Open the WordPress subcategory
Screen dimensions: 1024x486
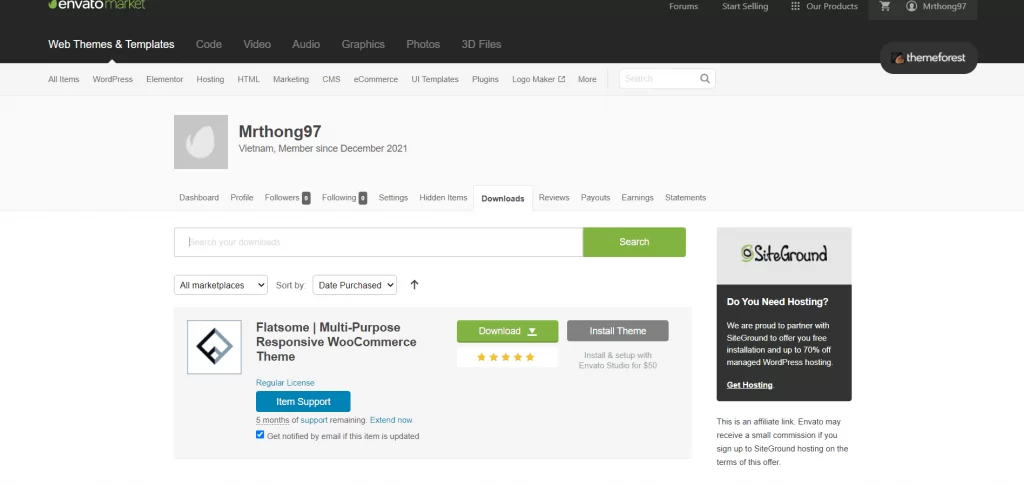[112, 79]
